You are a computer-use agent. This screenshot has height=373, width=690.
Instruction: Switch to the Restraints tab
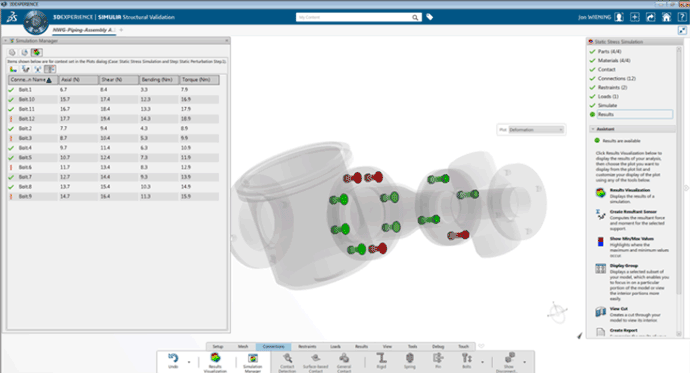click(x=307, y=347)
